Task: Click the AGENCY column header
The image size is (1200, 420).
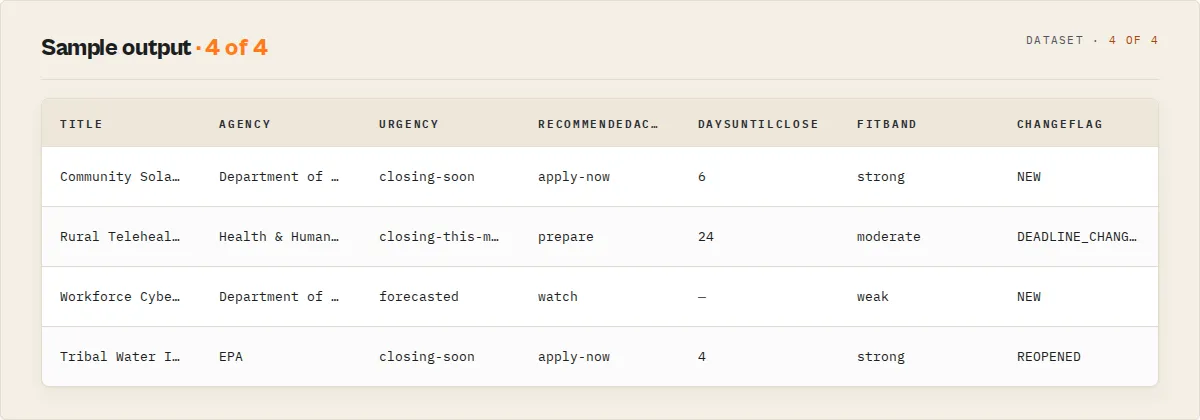Action: click(245, 124)
